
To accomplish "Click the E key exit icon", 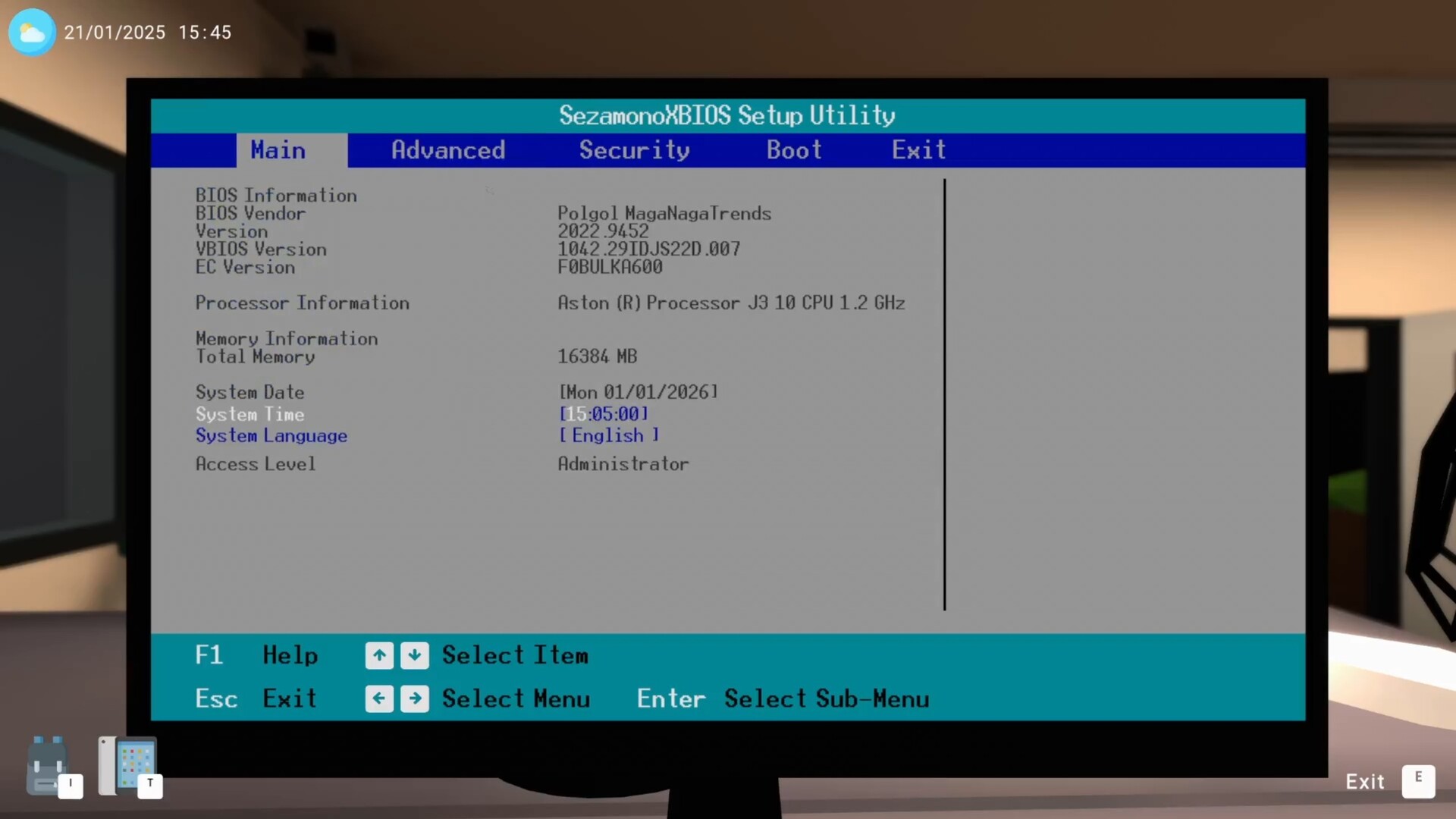I will tap(1417, 781).
